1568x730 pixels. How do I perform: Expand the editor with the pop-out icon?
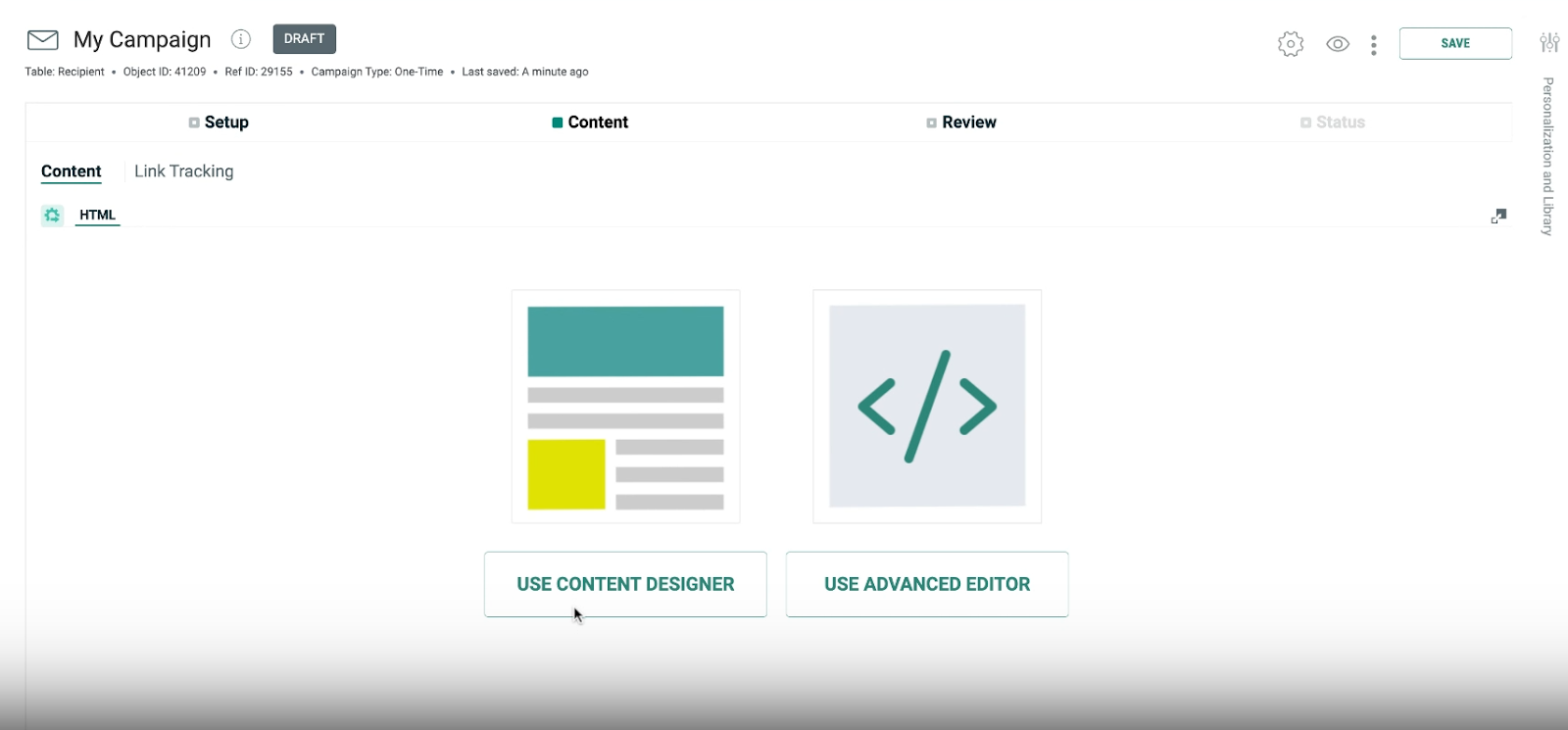[1498, 216]
